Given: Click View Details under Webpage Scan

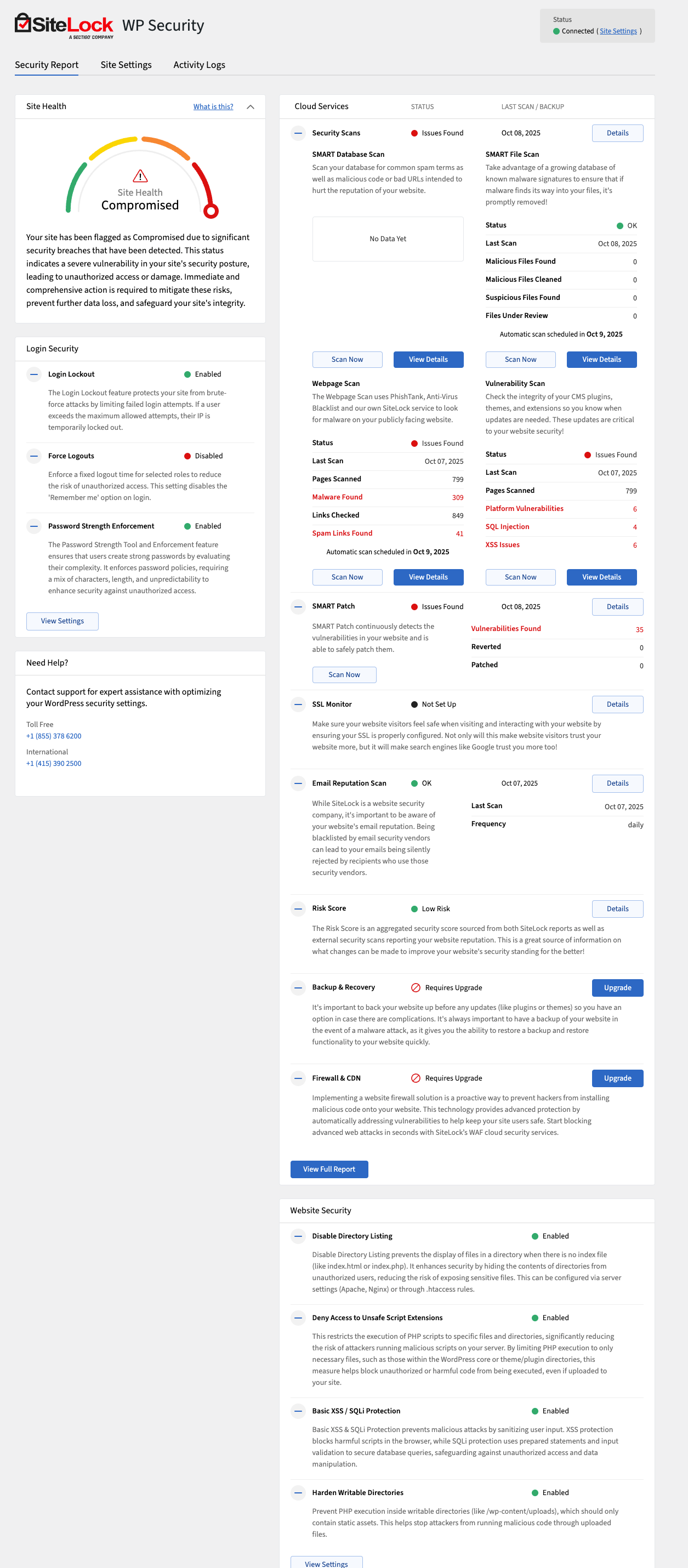Looking at the screenshot, I should coord(428,577).
